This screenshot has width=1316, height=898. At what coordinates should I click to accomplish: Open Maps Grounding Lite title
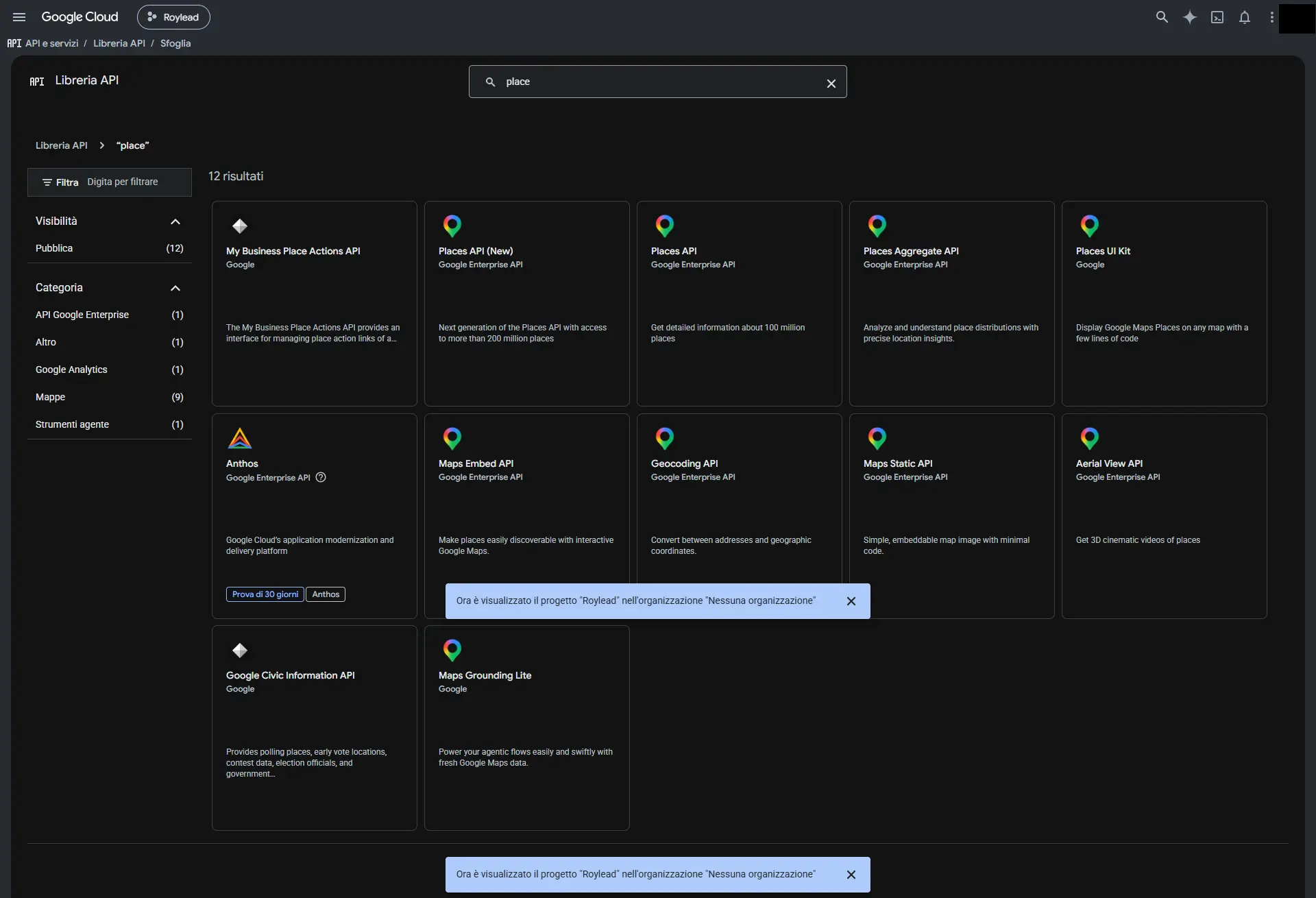click(x=485, y=675)
